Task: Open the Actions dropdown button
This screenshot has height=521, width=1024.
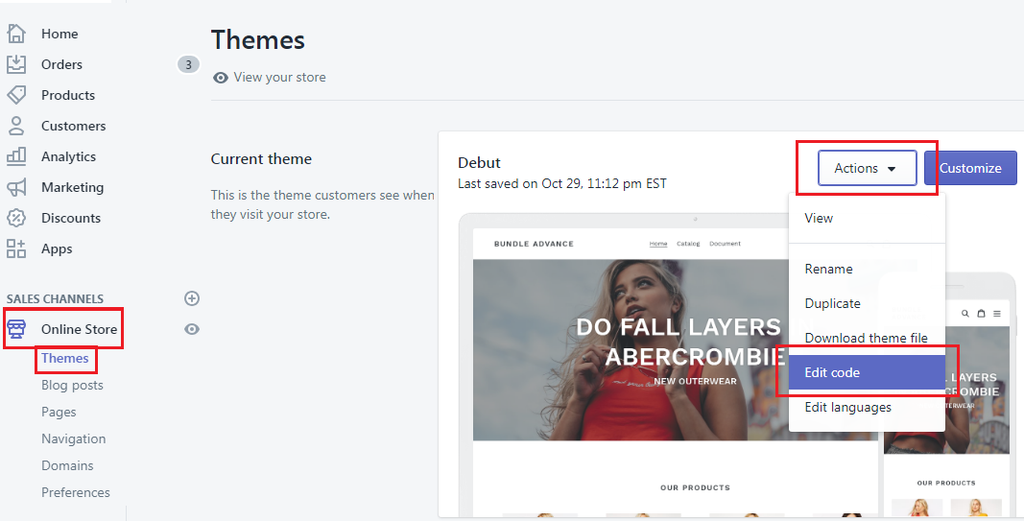Action: (867, 168)
